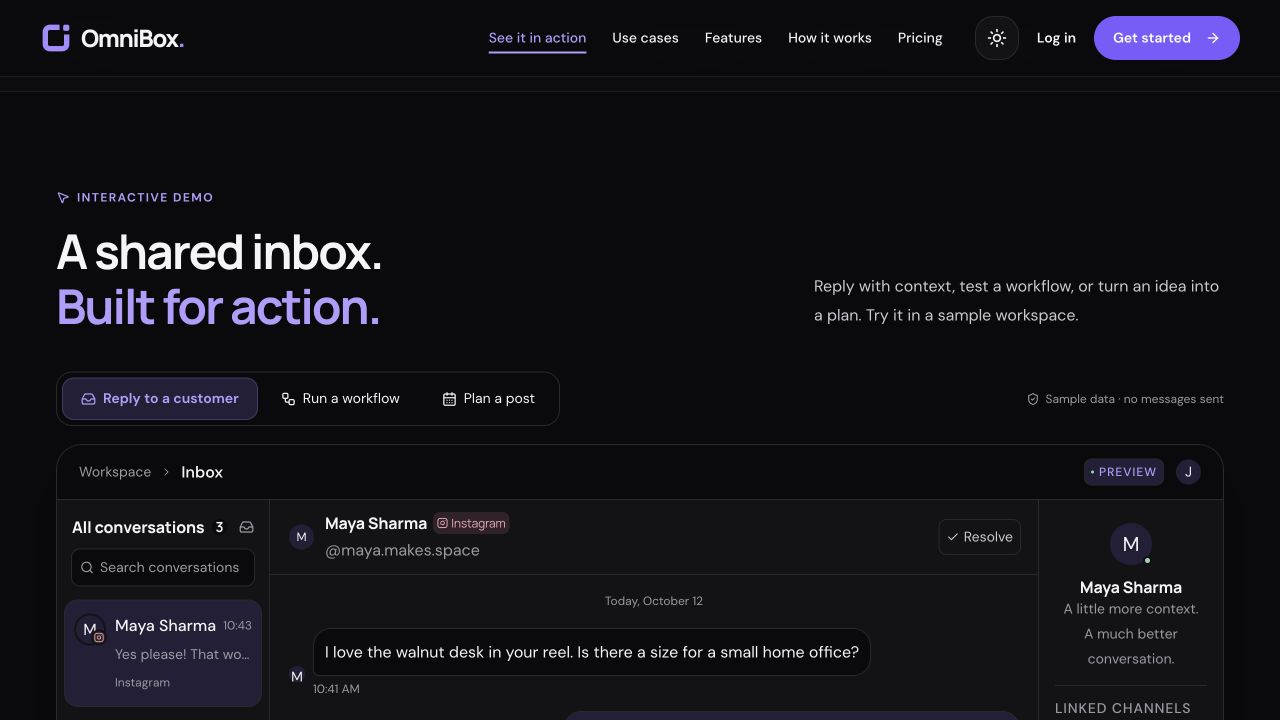Click the Instagram channel badge by Maya Sharma
The width and height of the screenshot is (1280, 720).
471,523
